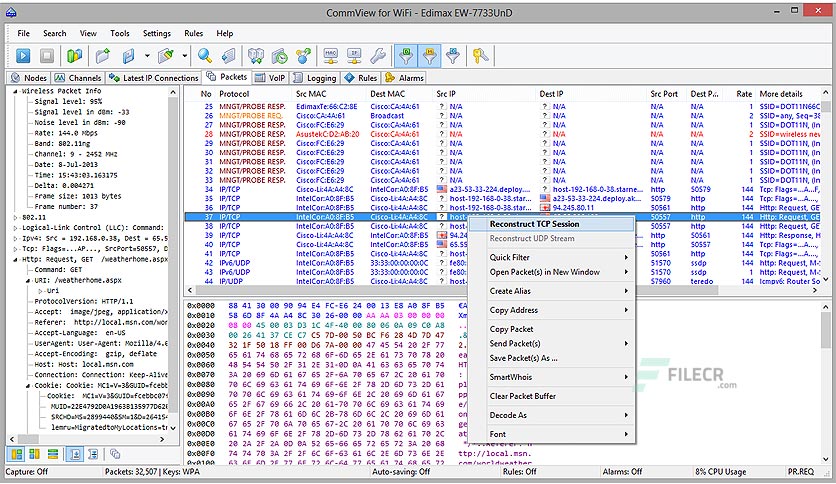Open the File menu
Image resolution: width=836 pixels, height=484 pixels.
point(23,33)
